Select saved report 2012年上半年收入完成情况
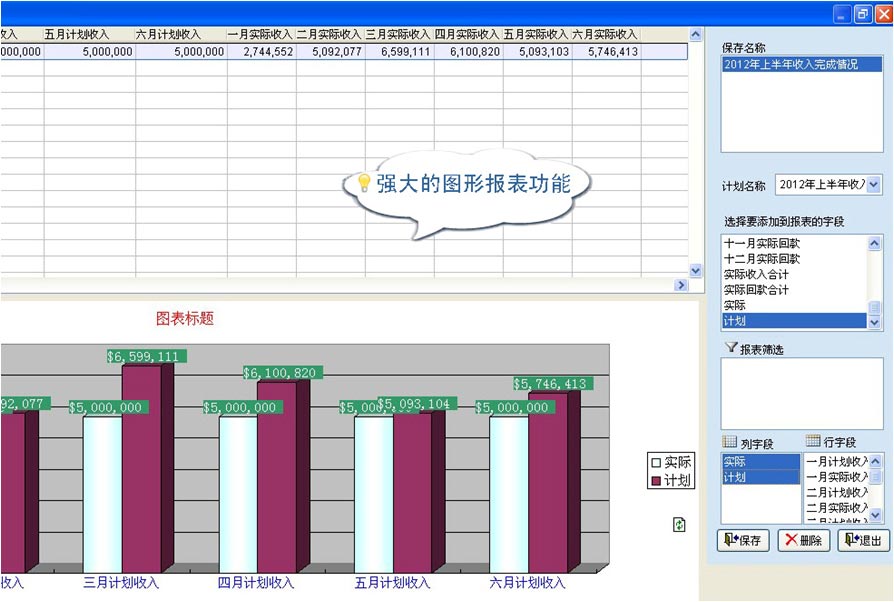Screen dimensions: 894x602 click(802, 64)
